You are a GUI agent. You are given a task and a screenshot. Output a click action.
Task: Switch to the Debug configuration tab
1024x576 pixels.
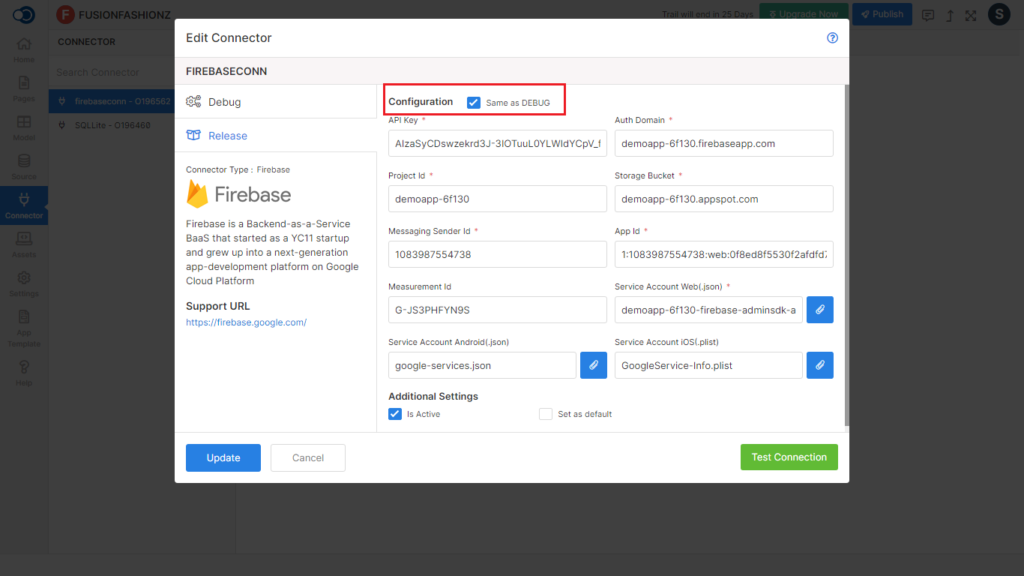pos(276,102)
